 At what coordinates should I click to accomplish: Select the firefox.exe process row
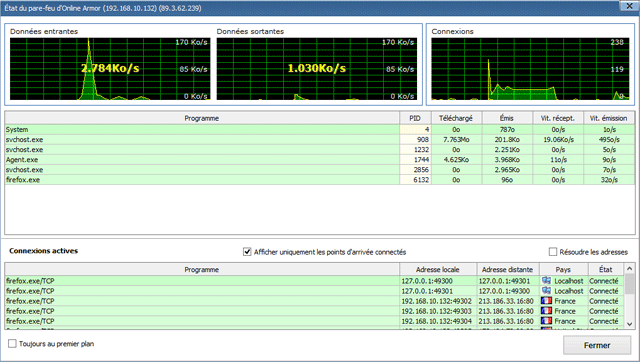coord(320,180)
